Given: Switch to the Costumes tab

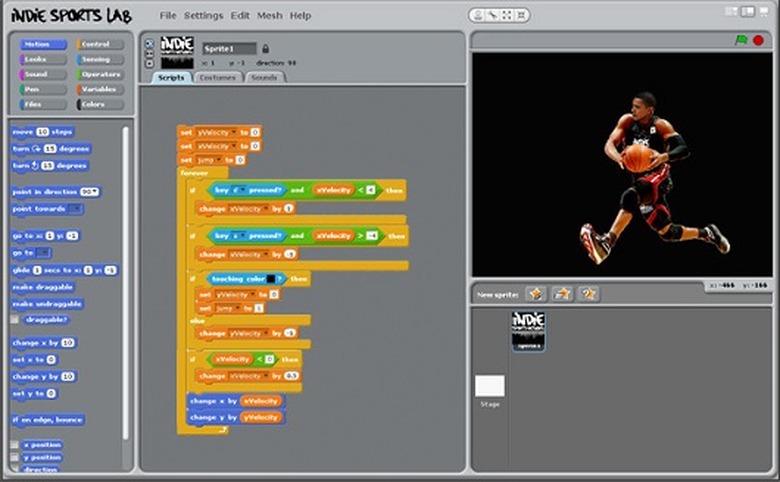Looking at the screenshot, I should point(217,77).
